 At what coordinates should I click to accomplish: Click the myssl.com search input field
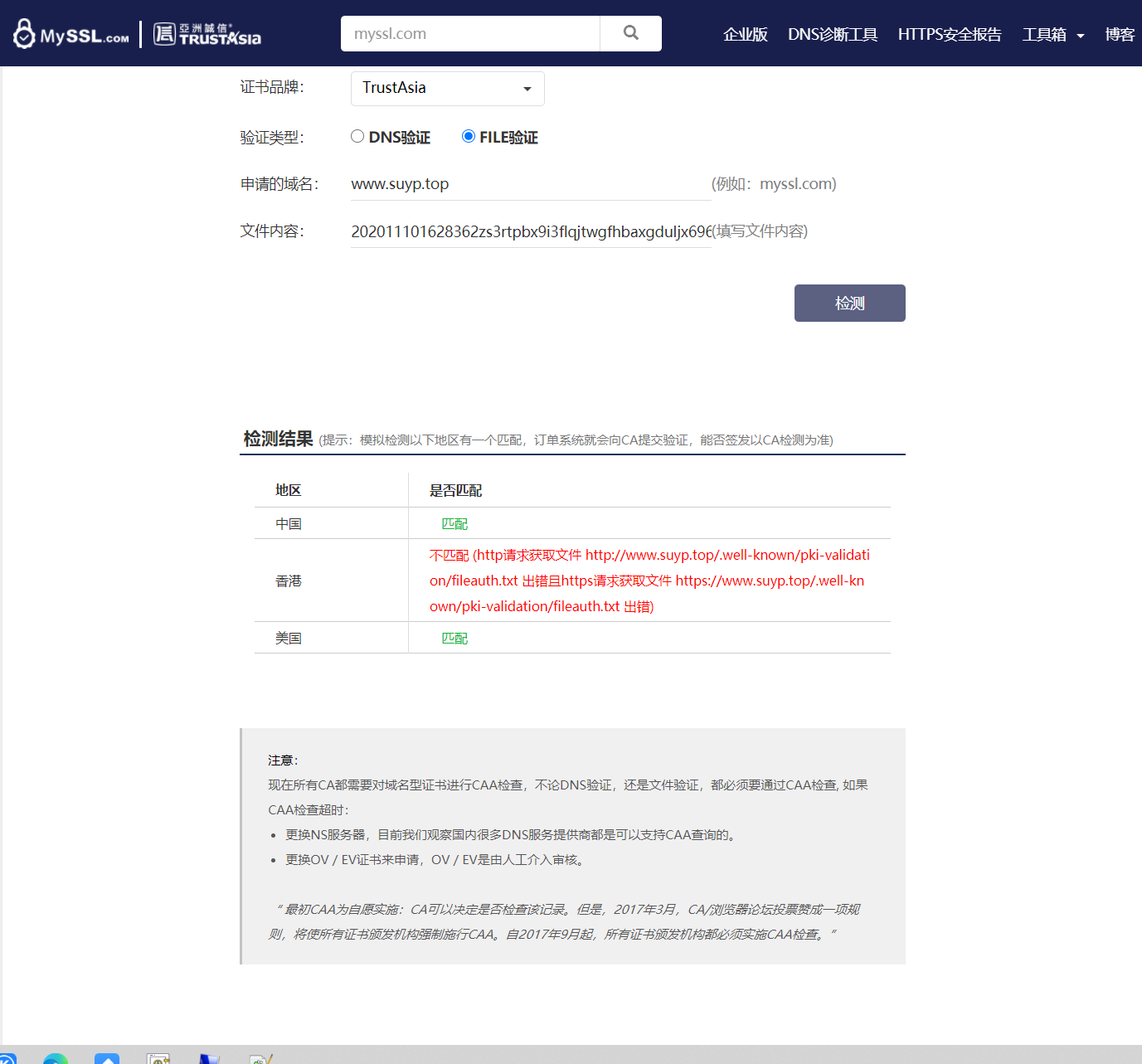(470, 33)
